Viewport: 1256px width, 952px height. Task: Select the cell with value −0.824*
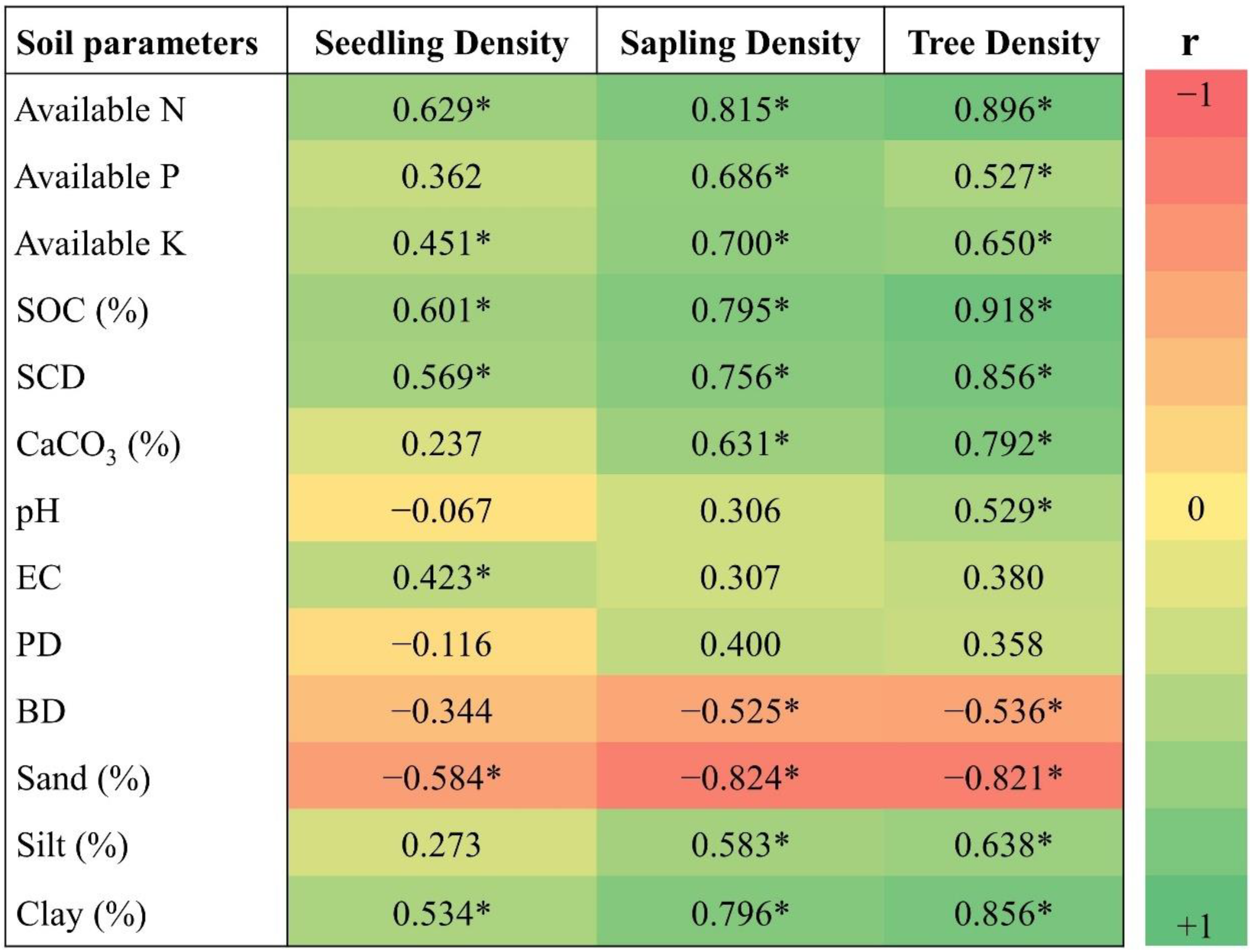coord(739,778)
